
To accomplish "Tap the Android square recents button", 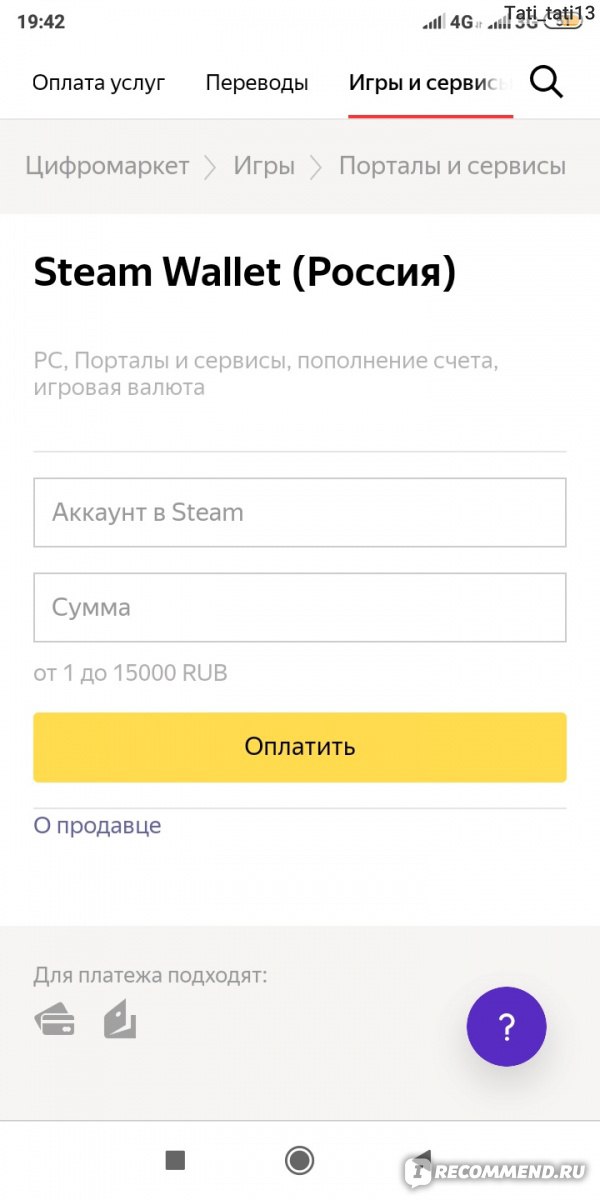I will point(175,1160).
